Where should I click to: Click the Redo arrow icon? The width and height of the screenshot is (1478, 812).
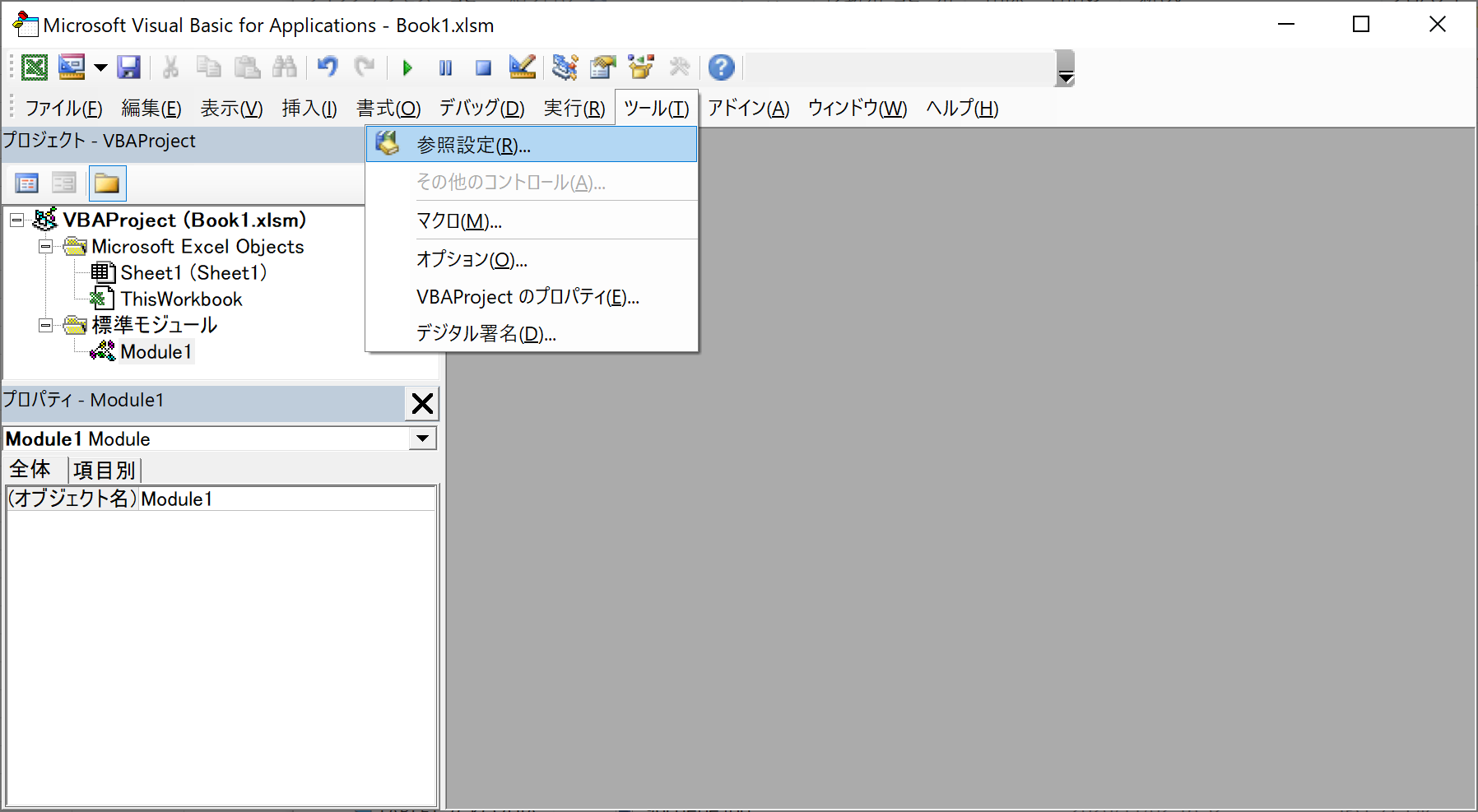point(364,67)
